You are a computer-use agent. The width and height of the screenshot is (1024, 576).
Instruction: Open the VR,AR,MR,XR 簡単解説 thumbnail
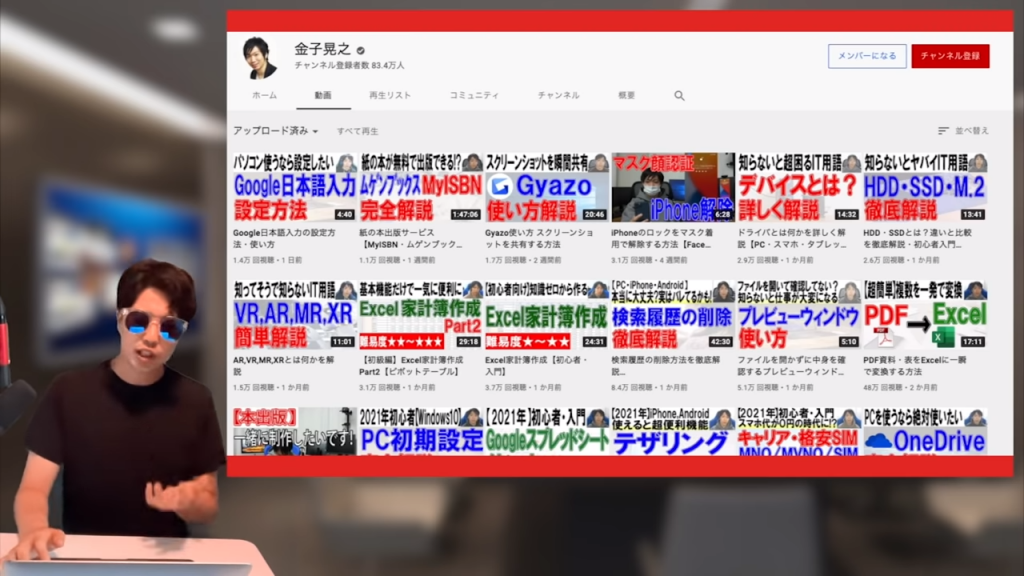click(295, 315)
